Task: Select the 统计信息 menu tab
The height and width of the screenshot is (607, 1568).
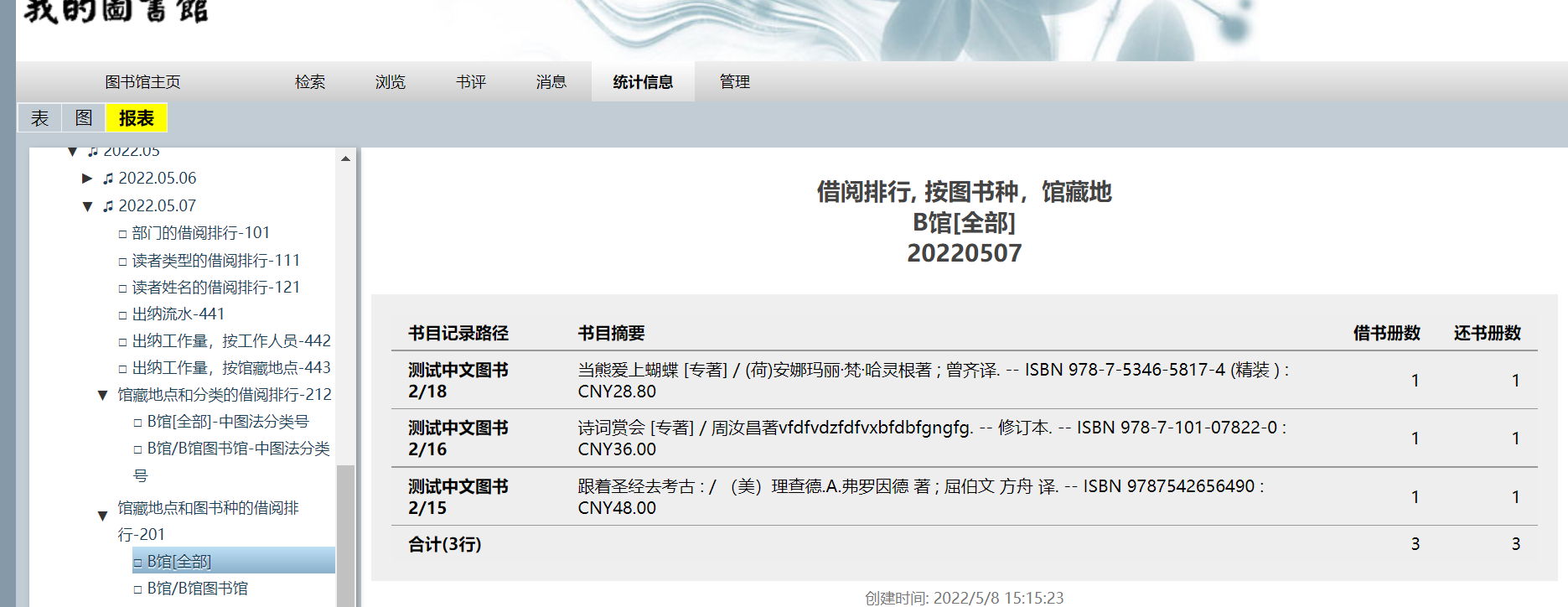Action: (x=643, y=82)
